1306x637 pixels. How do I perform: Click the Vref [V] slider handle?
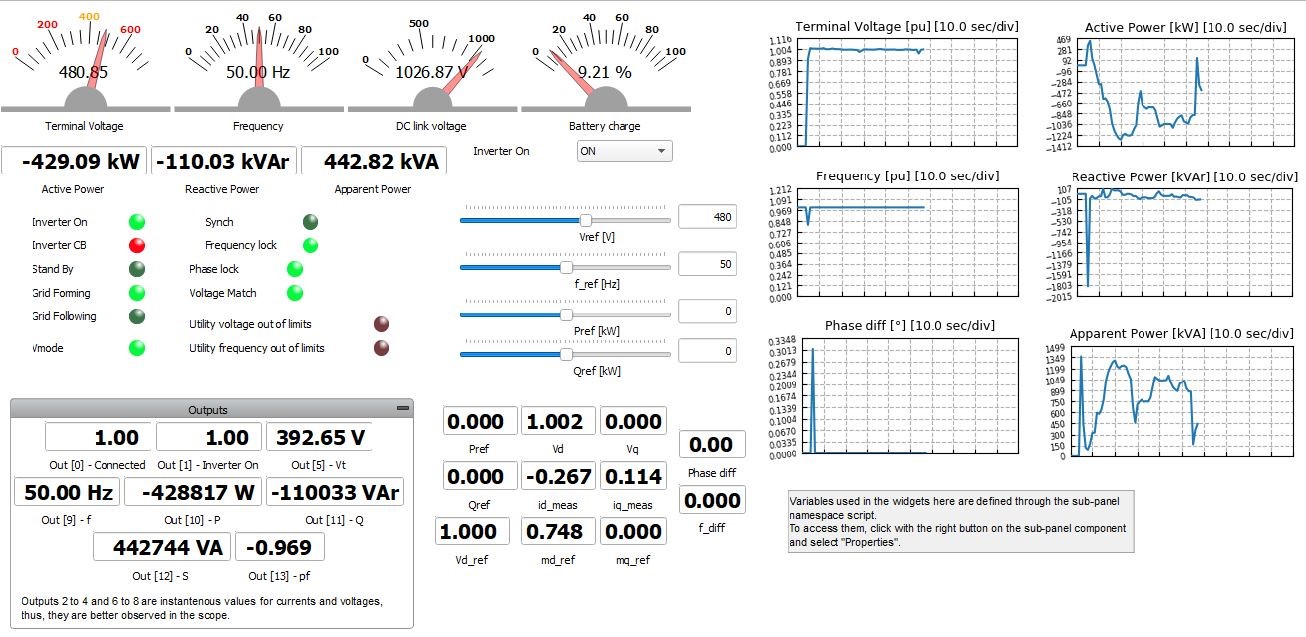pos(586,219)
